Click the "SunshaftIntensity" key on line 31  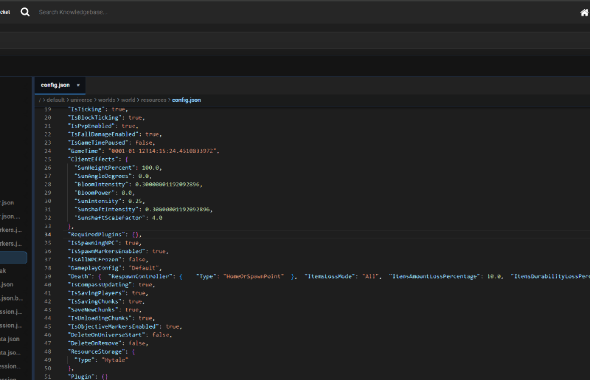106,209
